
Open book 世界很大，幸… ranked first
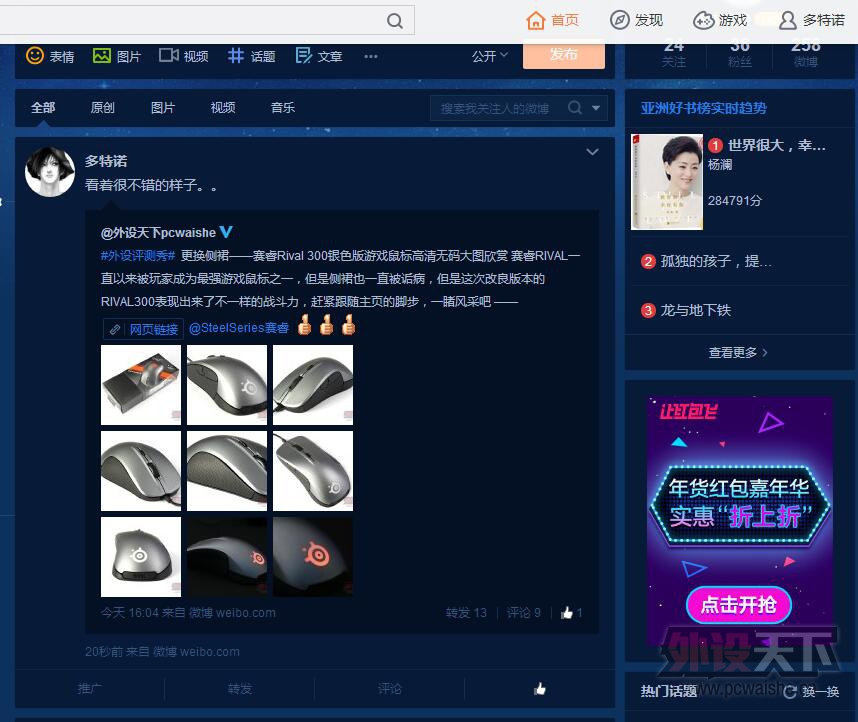(x=776, y=145)
